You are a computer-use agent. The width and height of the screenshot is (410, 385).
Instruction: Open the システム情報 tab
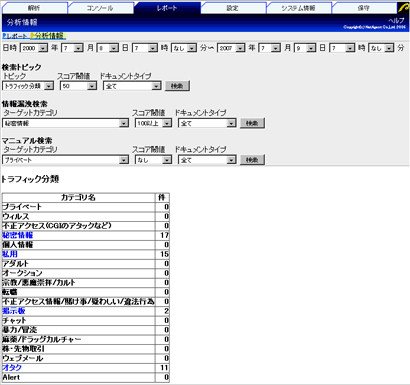(x=298, y=8)
